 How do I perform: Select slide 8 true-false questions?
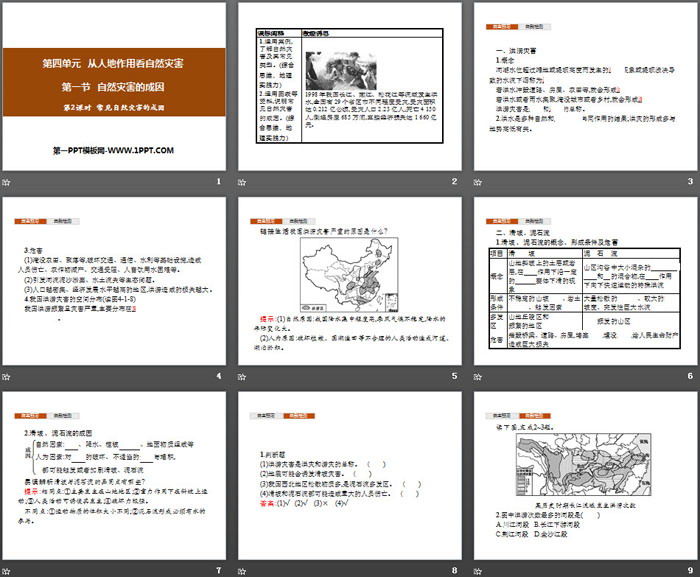(x=350, y=476)
